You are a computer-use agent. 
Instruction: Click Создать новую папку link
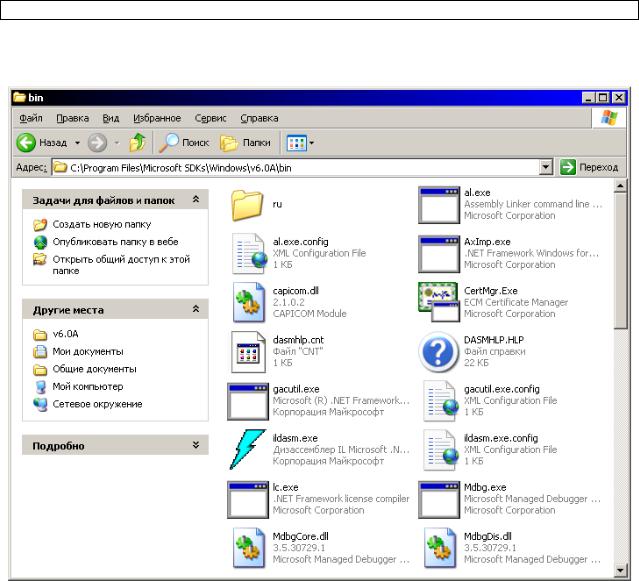click(x=102, y=224)
